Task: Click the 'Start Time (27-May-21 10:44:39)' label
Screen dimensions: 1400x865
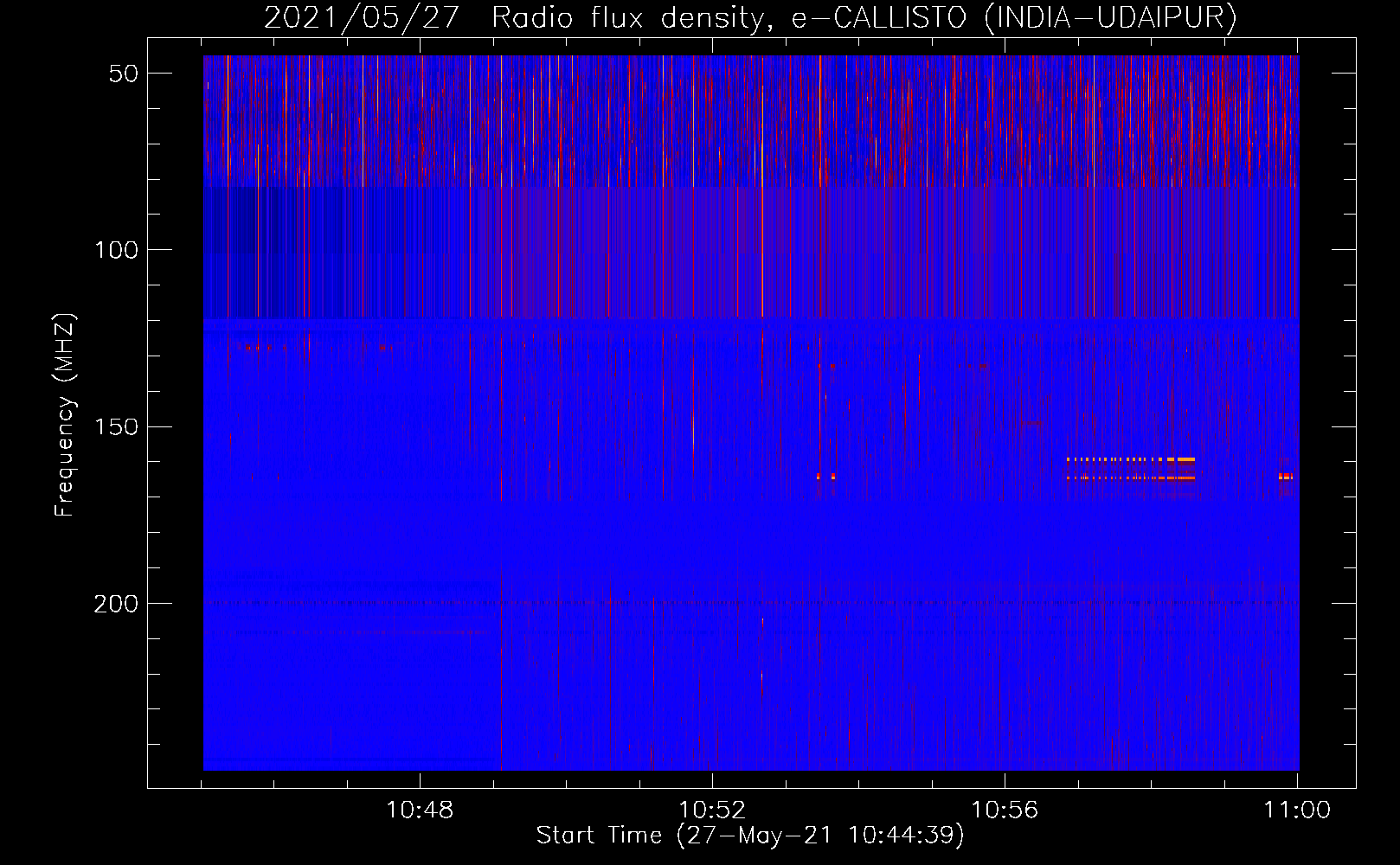Action: [749, 836]
